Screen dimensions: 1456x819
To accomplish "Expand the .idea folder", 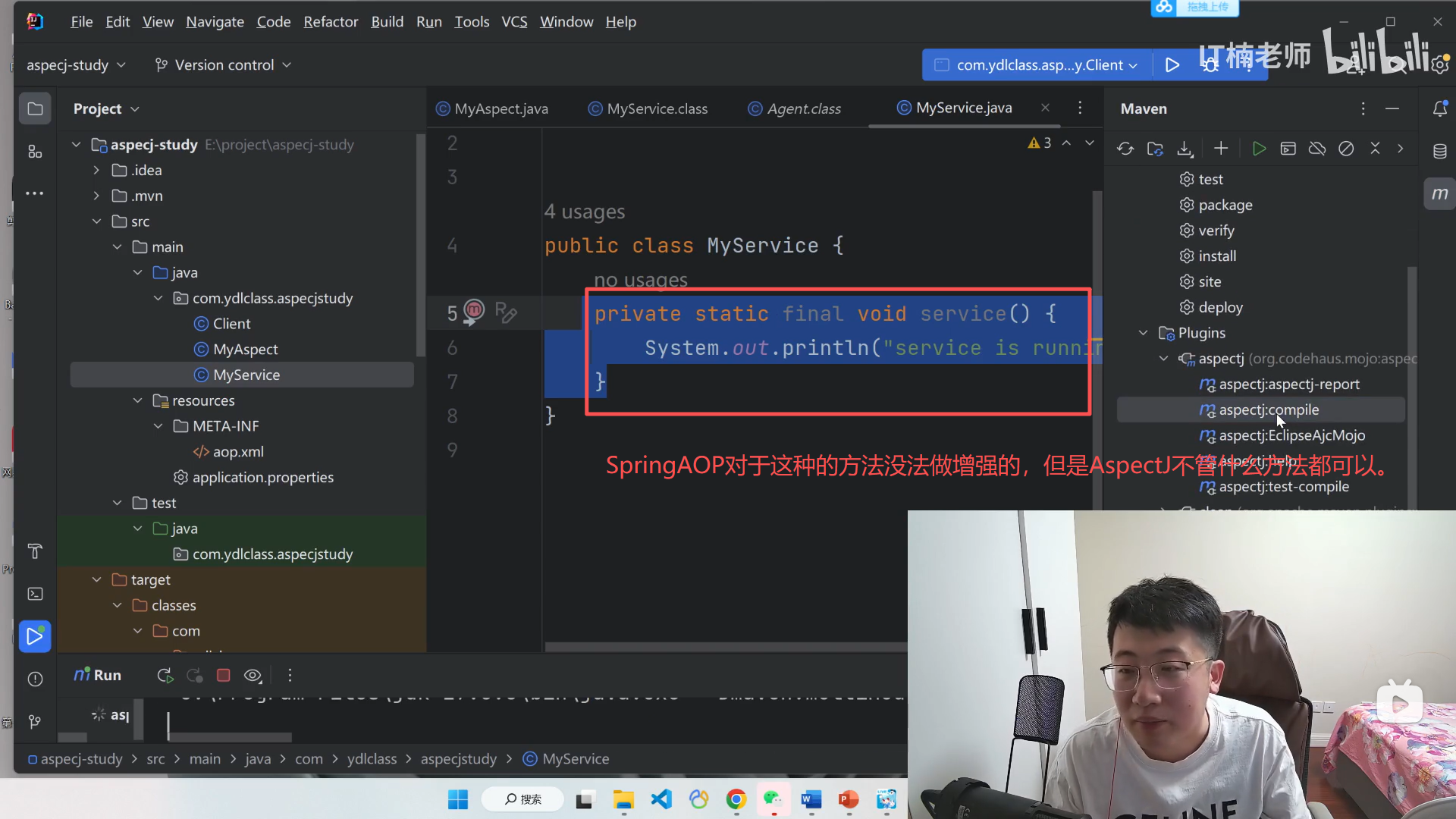I will 96,170.
